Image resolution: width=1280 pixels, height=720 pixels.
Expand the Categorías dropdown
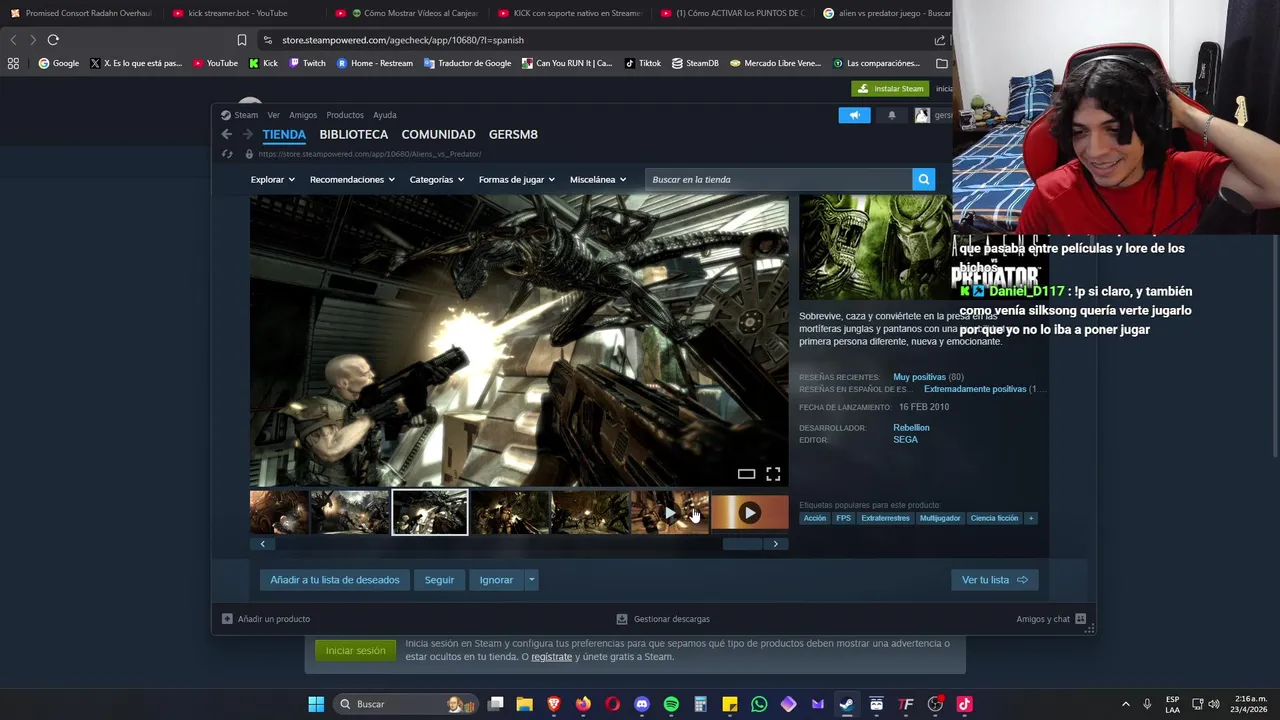[x=436, y=180]
